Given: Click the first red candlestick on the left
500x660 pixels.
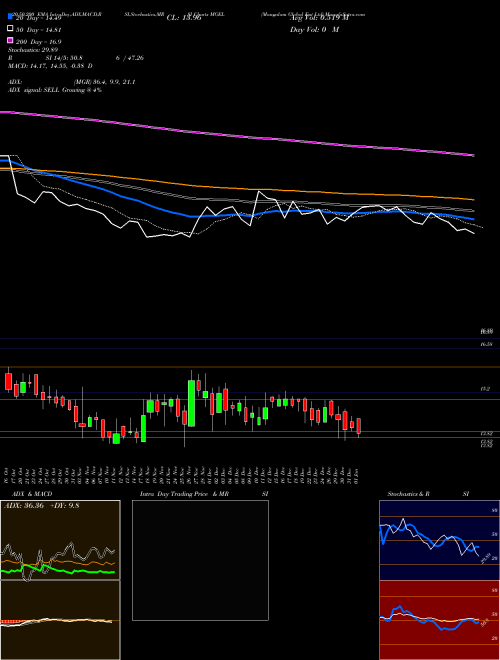Looking at the screenshot, I should pos(8,381).
